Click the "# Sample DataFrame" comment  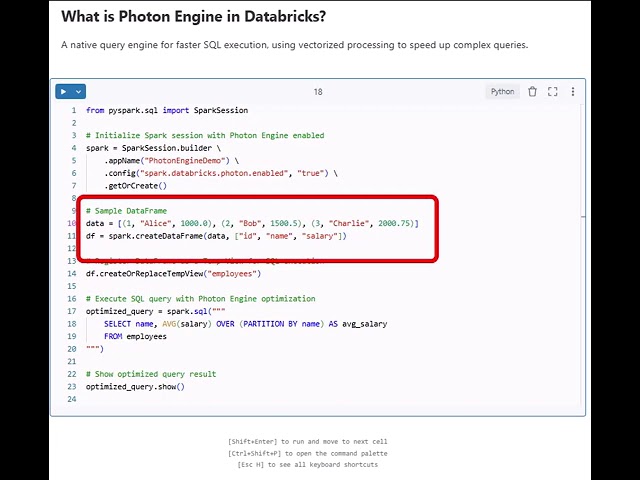127,211
